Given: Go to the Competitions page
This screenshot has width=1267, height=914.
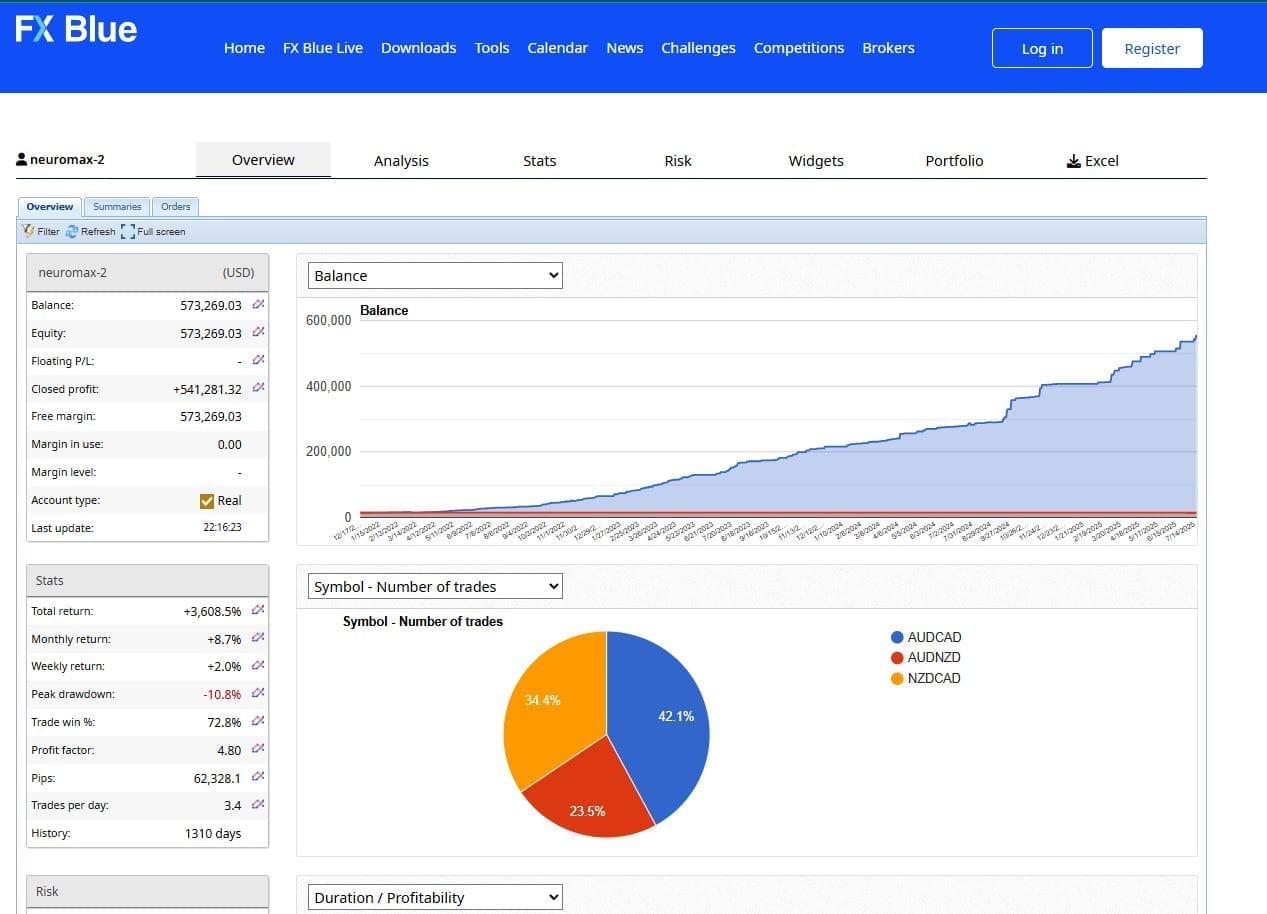Looking at the screenshot, I should (799, 48).
